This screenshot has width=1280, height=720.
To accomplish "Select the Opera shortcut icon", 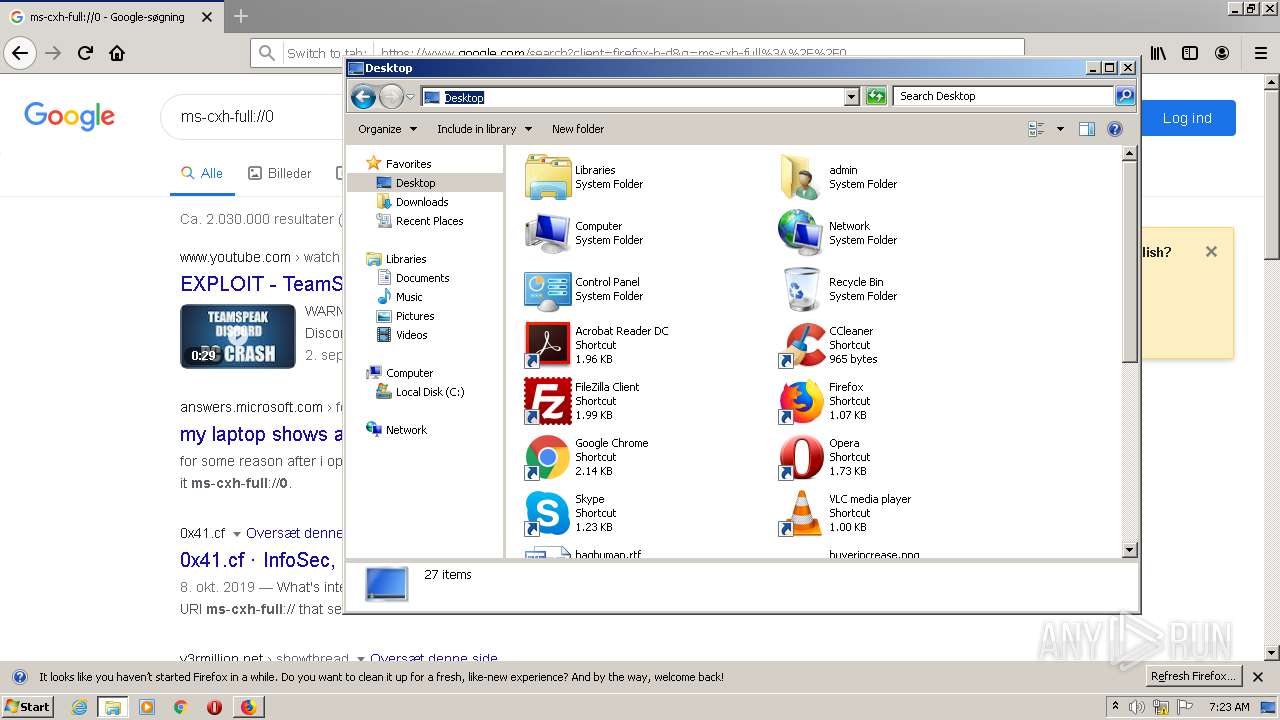I will pos(801,457).
